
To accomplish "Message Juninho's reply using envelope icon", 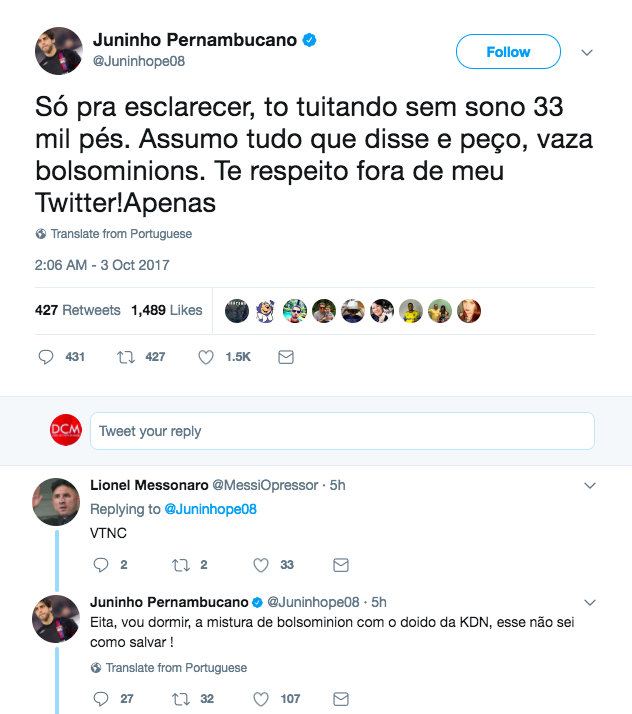I will pos(340,698).
